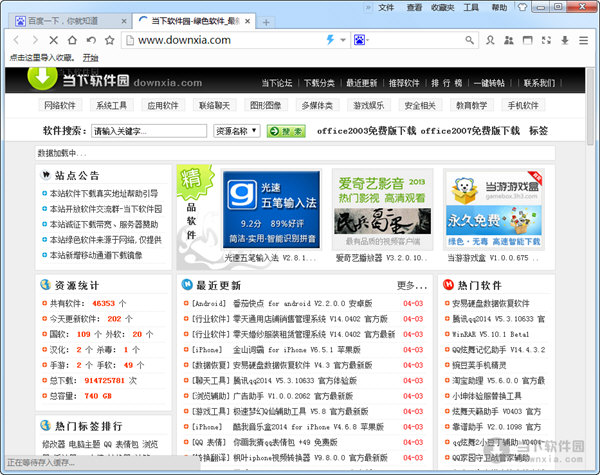The height and width of the screenshot is (475, 600).
Task: Close the 百度一下 tab
Action: [x=124, y=21]
